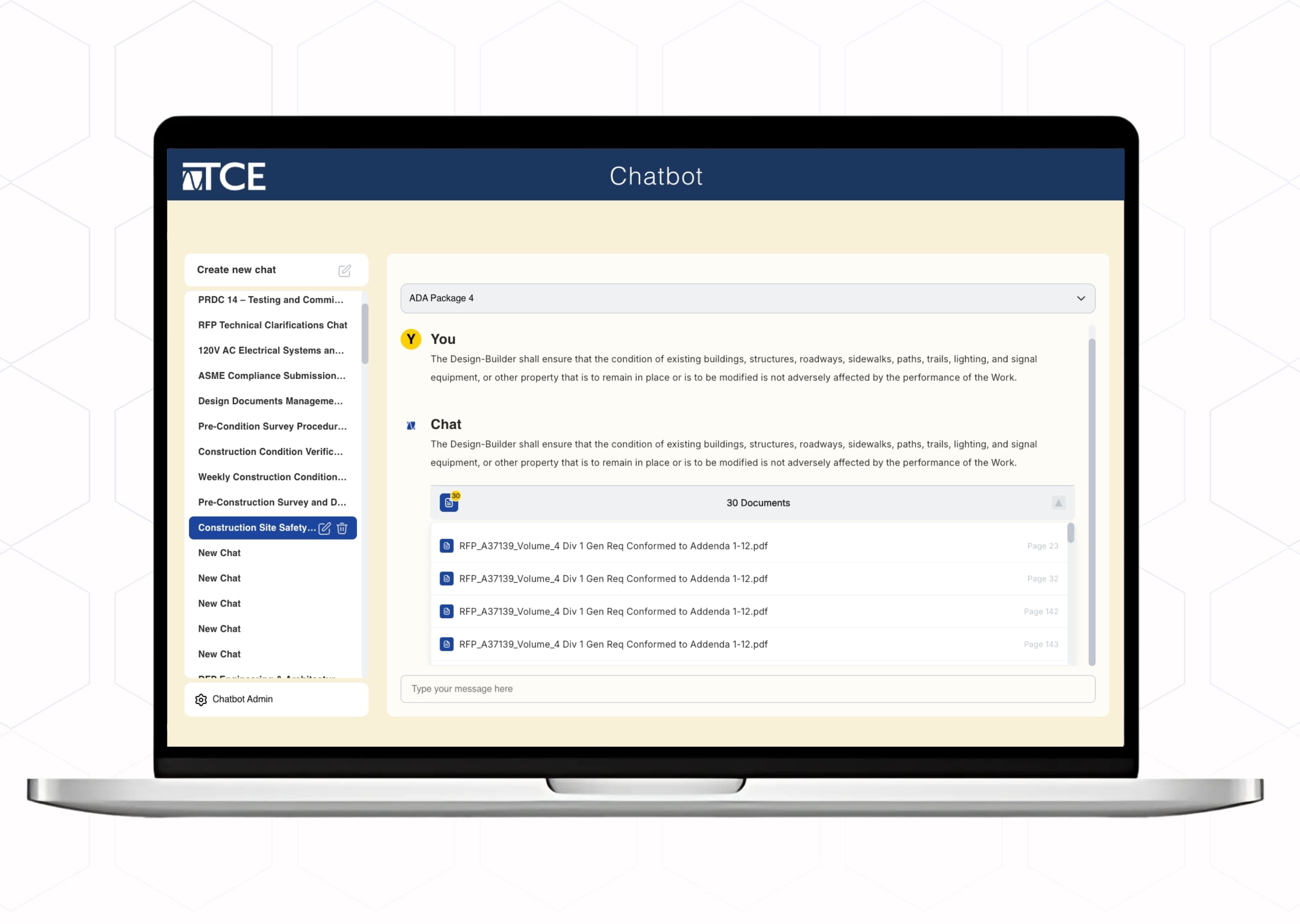Click the file icon on the Page 143 row

447,645
